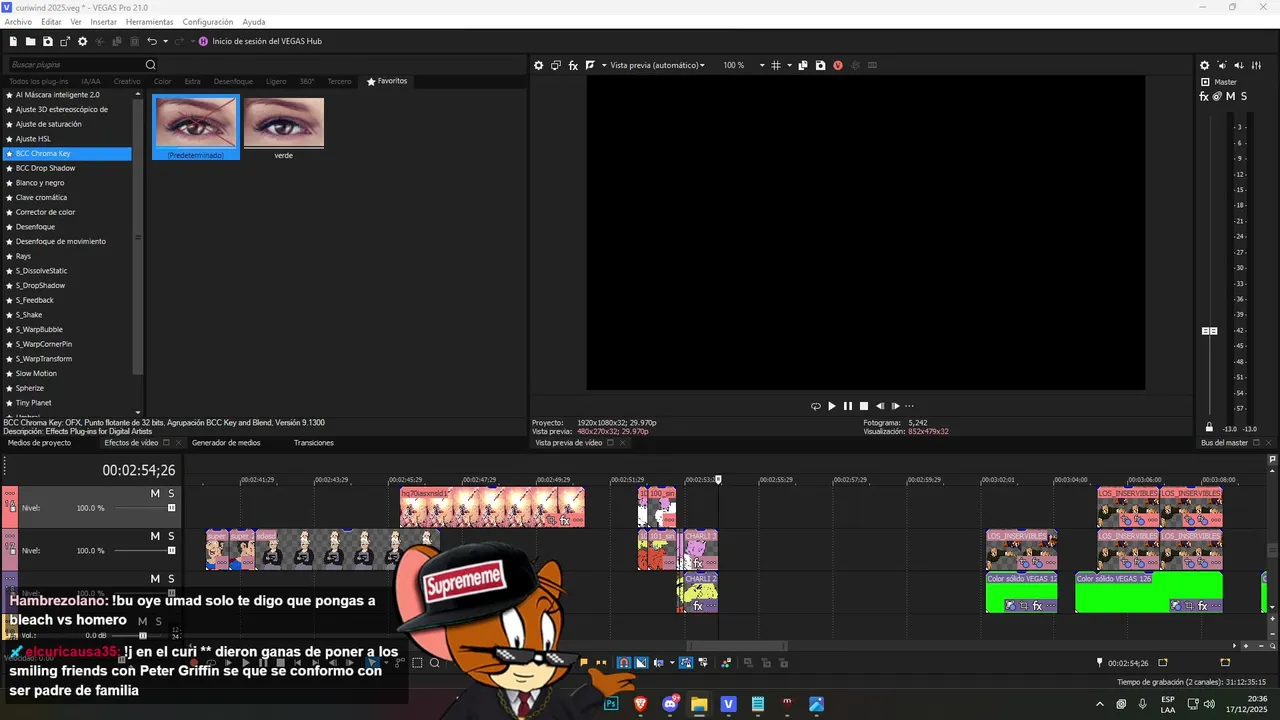Viewport: 1280px width, 720px height.
Task: Create a new project with the New icon
Action: 13,41
